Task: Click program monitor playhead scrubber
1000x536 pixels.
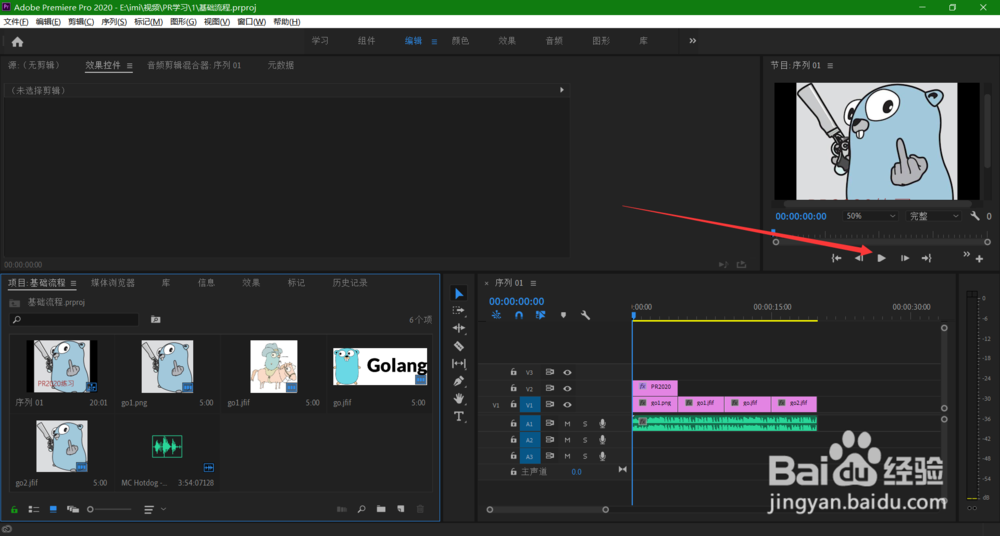Action: click(x=774, y=232)
